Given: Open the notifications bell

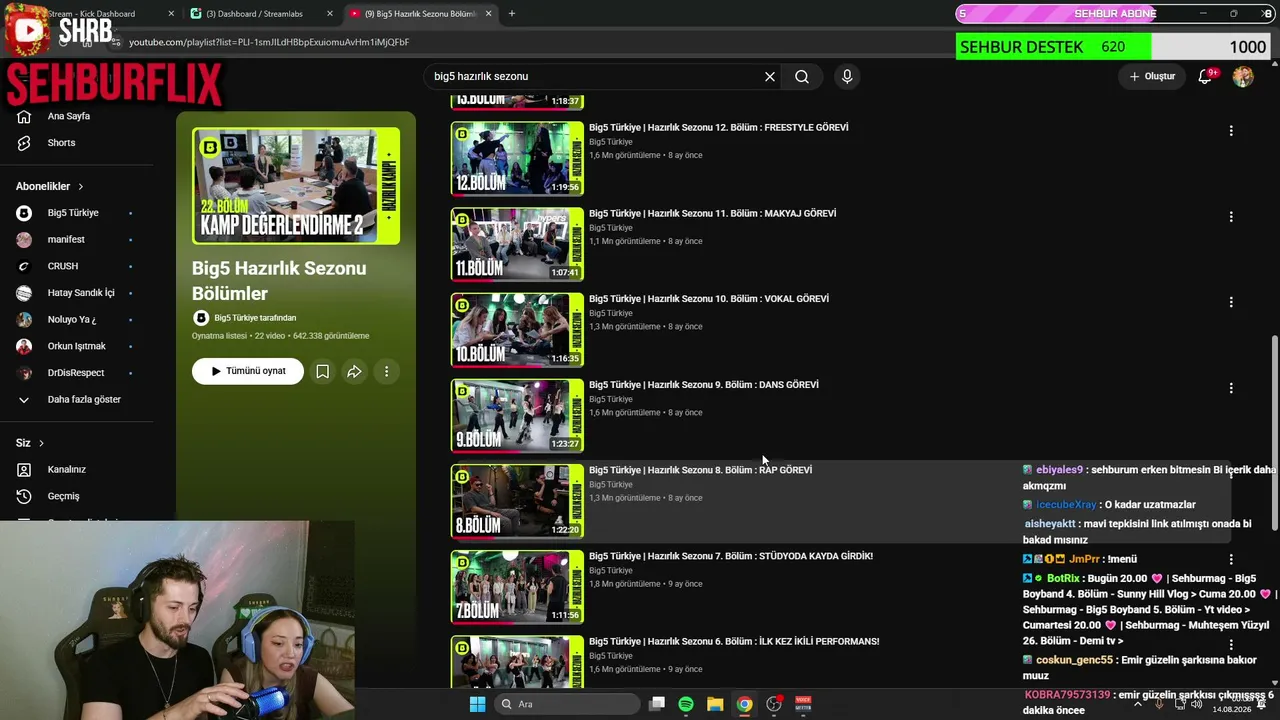Looking at the screenshot, I should click(1205, 77).
